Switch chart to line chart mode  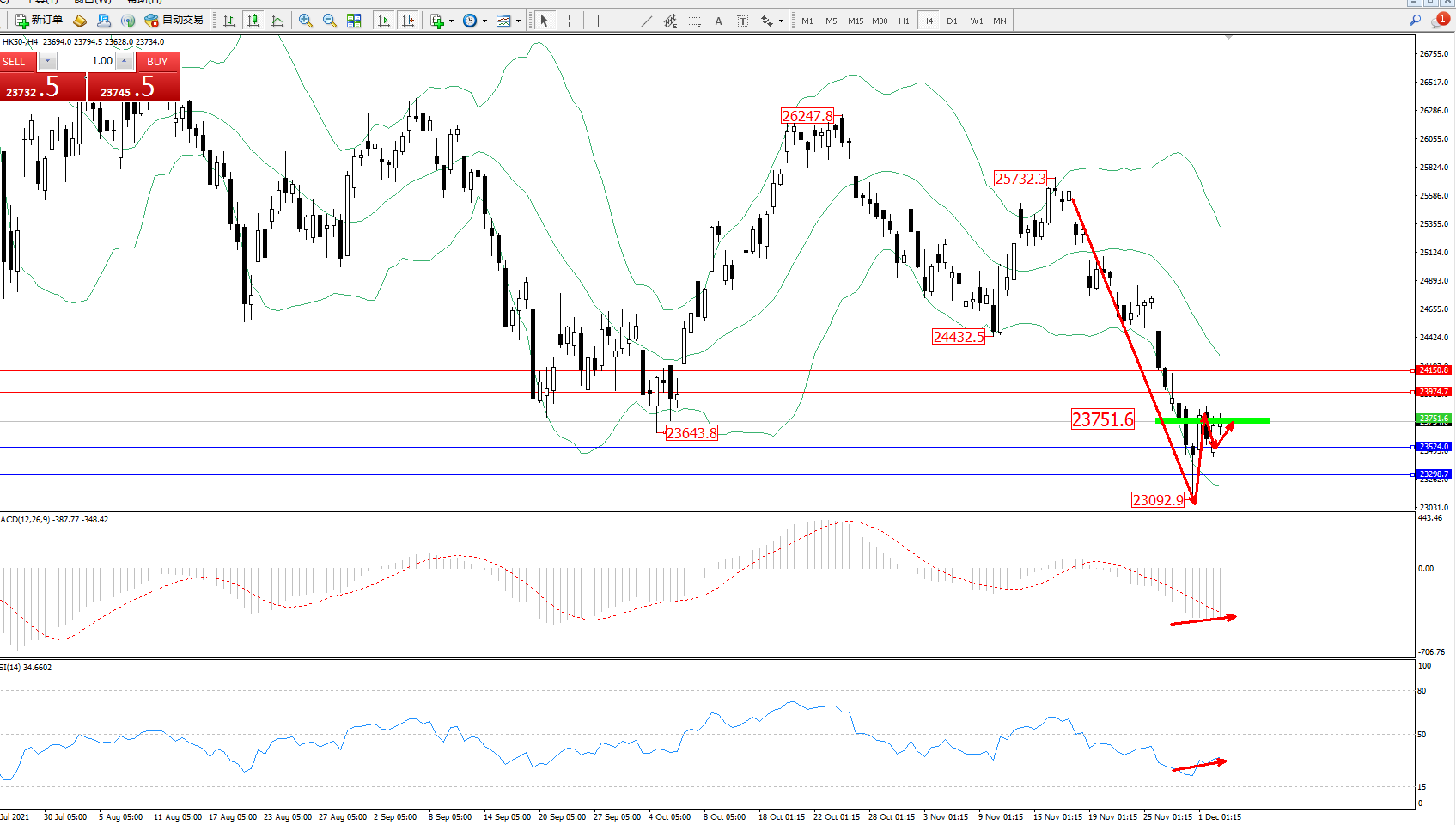[x=277, y=21]
